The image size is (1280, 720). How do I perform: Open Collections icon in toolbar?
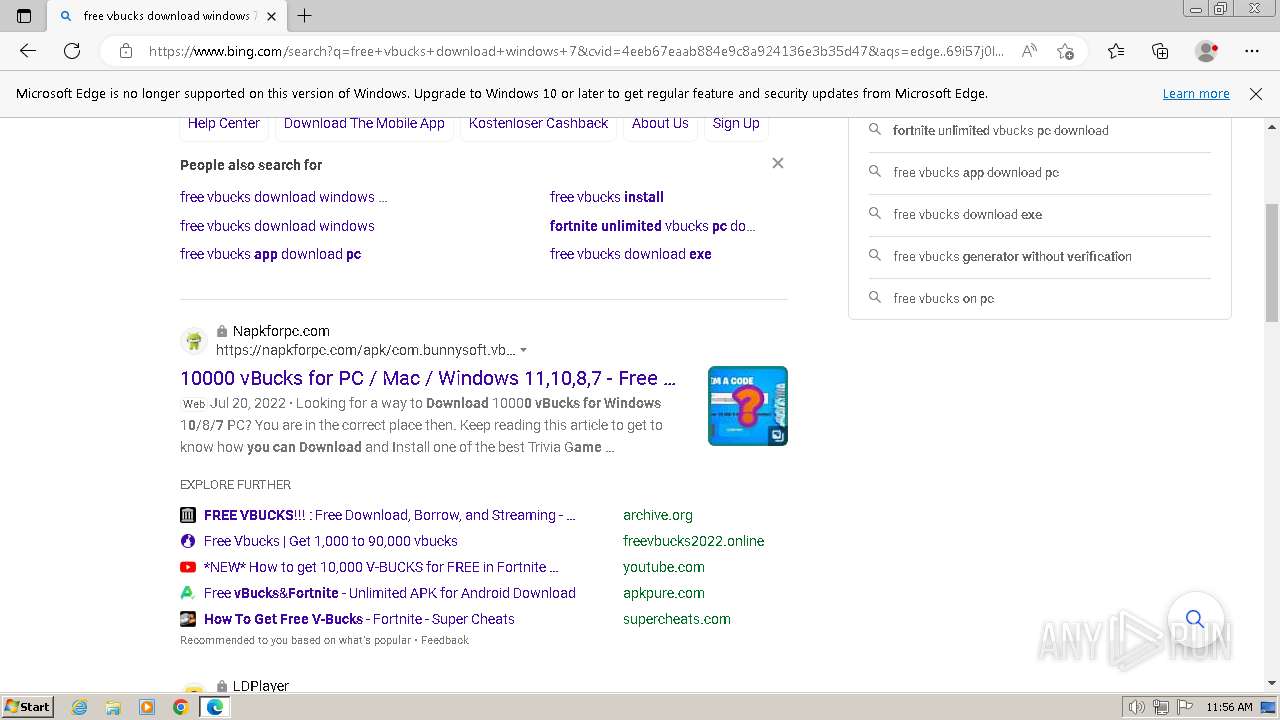point(1160,51)
